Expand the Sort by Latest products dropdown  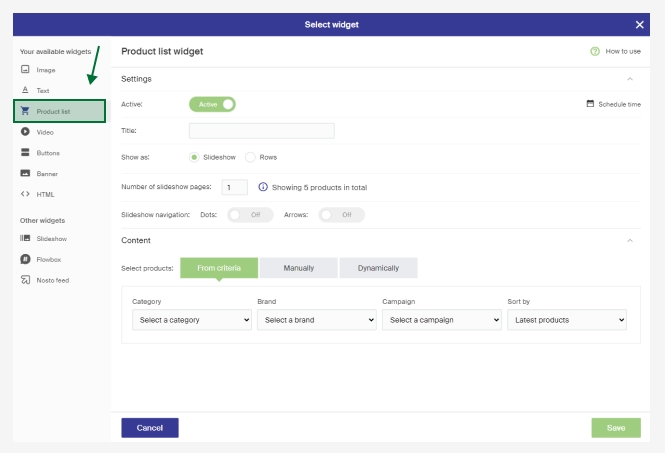click(x=567, y=320)
